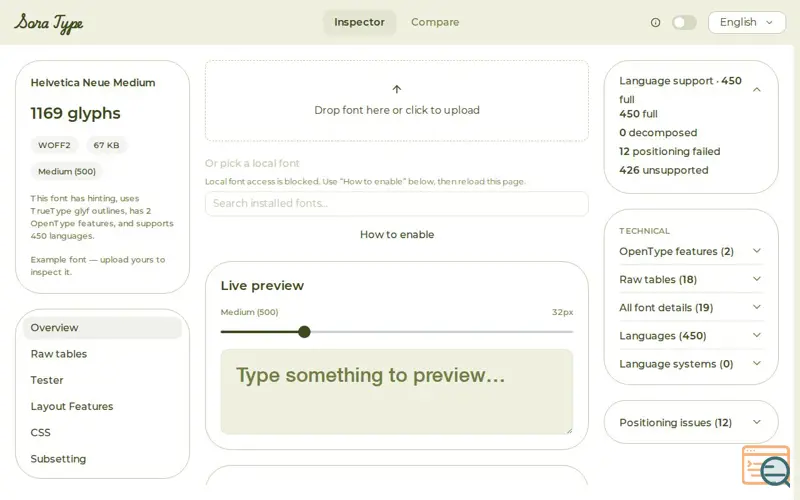Viewport: 800px width, 500px height.
Task: Expand Positioning issues (12)
Action: click(x=691, y=422)
